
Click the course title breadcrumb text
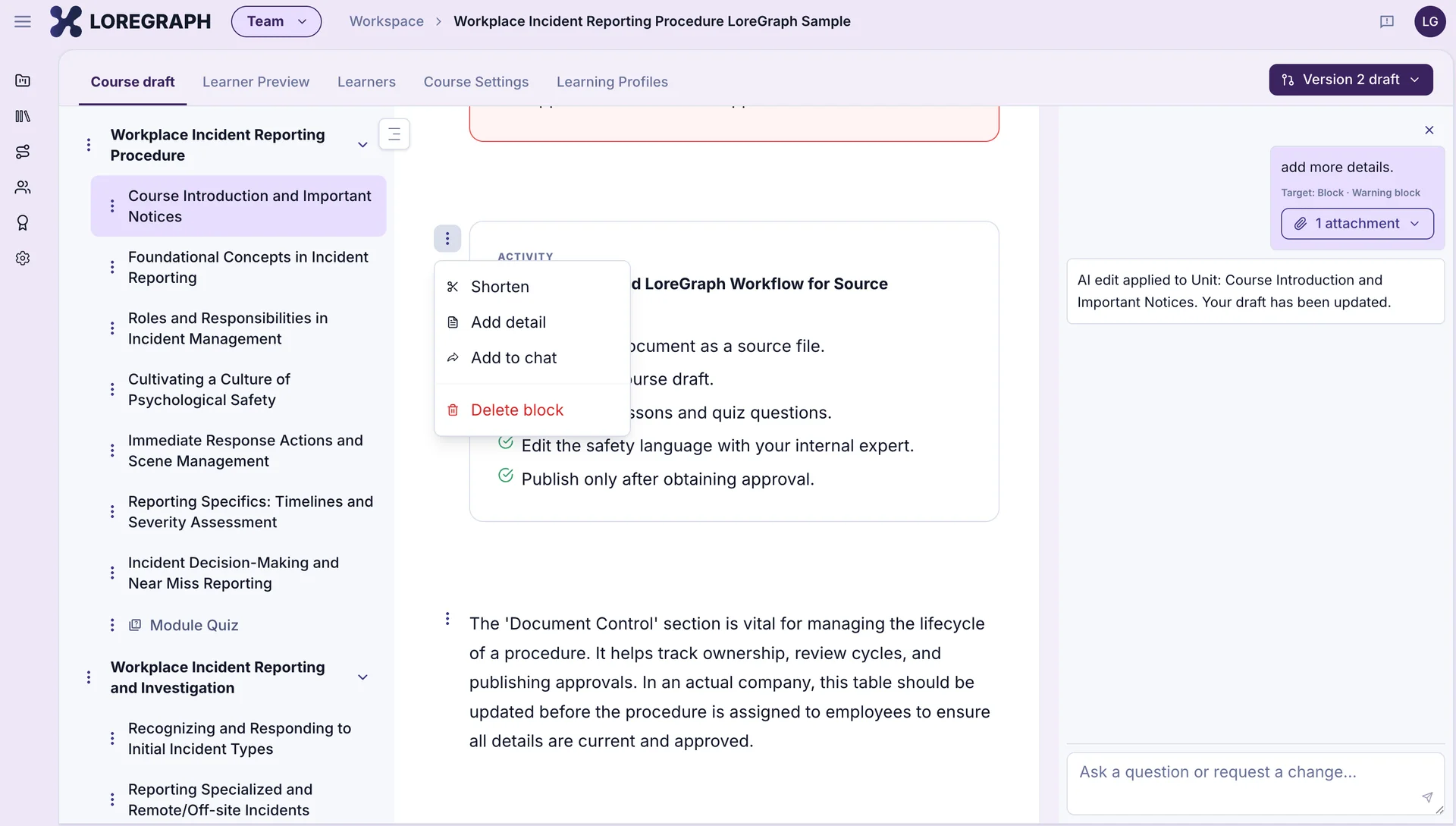(x=651, y=21)
